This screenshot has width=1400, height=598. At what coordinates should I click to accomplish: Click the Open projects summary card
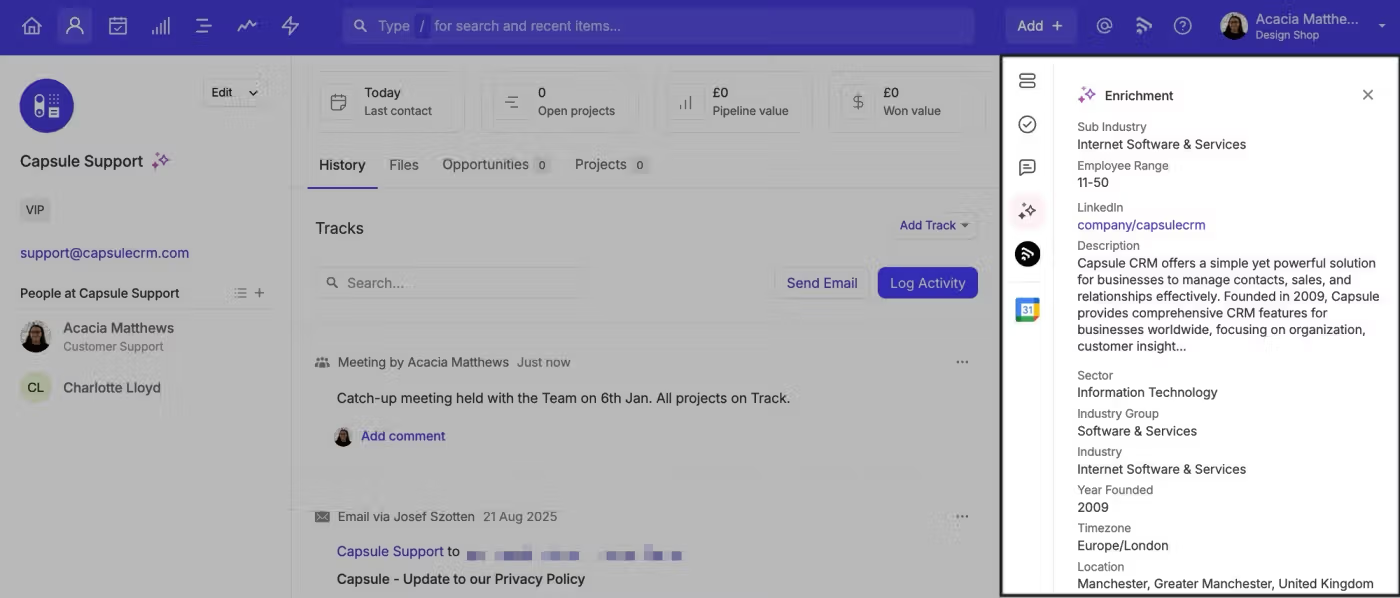pyautogui.click(x=565, y=101)
